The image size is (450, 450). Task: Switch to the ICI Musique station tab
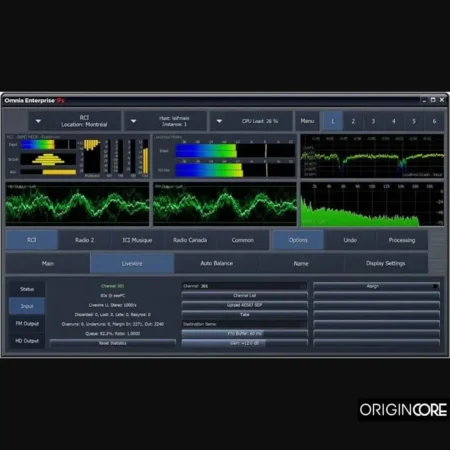(137, 240)
